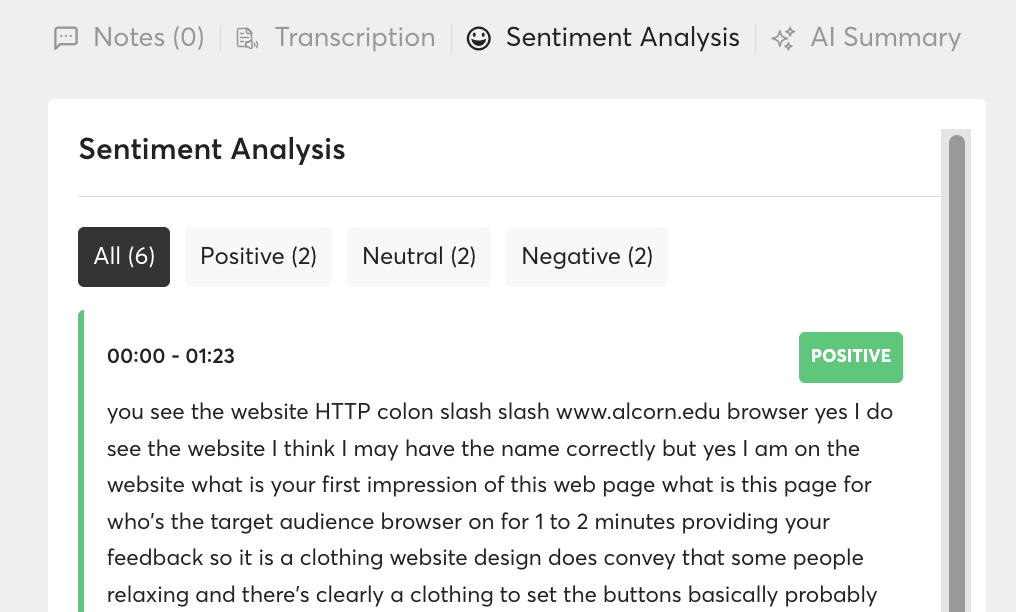1016x612 pixels.
Task: Click the www.alcorn.edu text in transcript
Action: point(640,412)
